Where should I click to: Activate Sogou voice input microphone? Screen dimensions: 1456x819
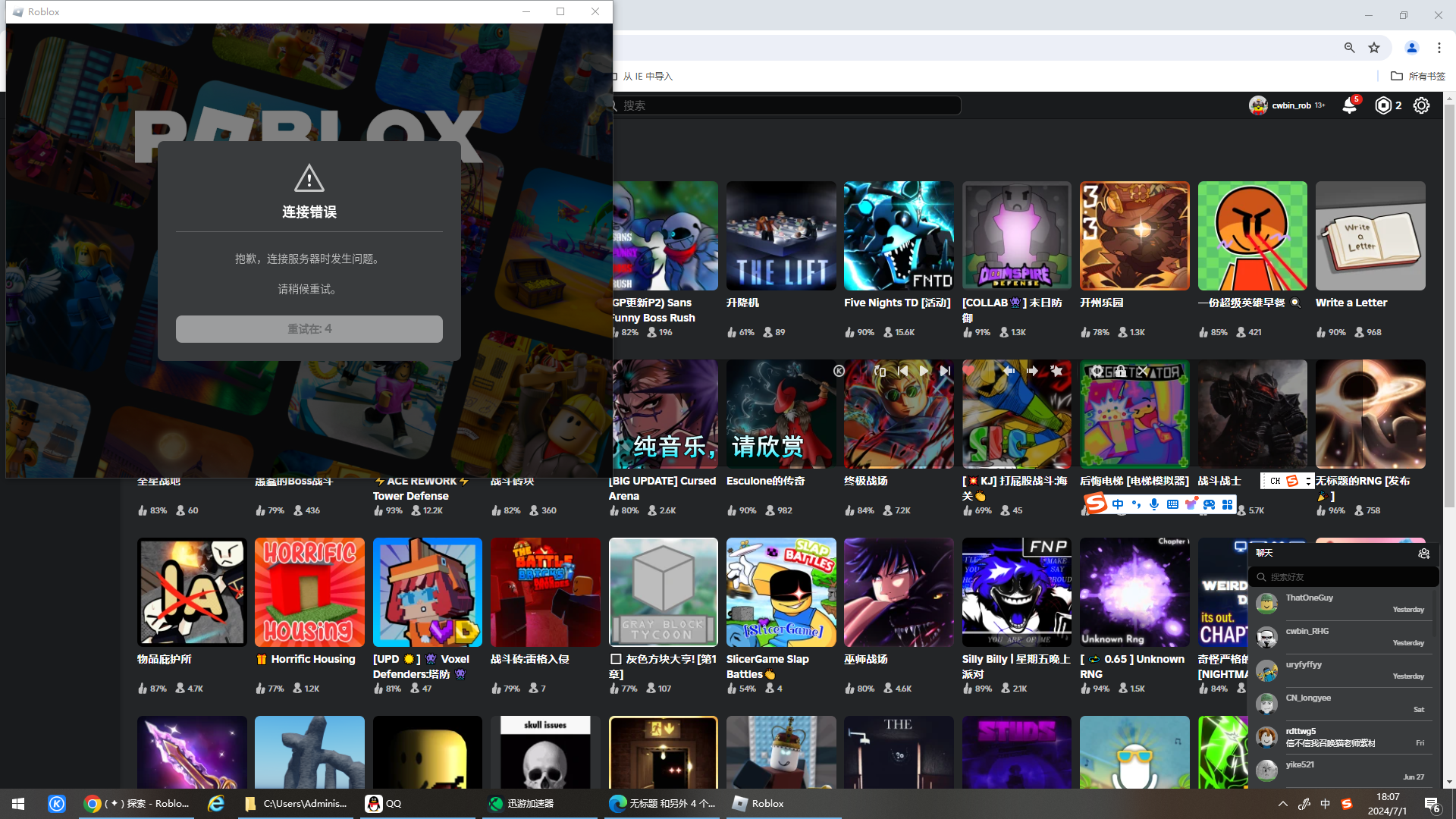[x=1154, y=504]
